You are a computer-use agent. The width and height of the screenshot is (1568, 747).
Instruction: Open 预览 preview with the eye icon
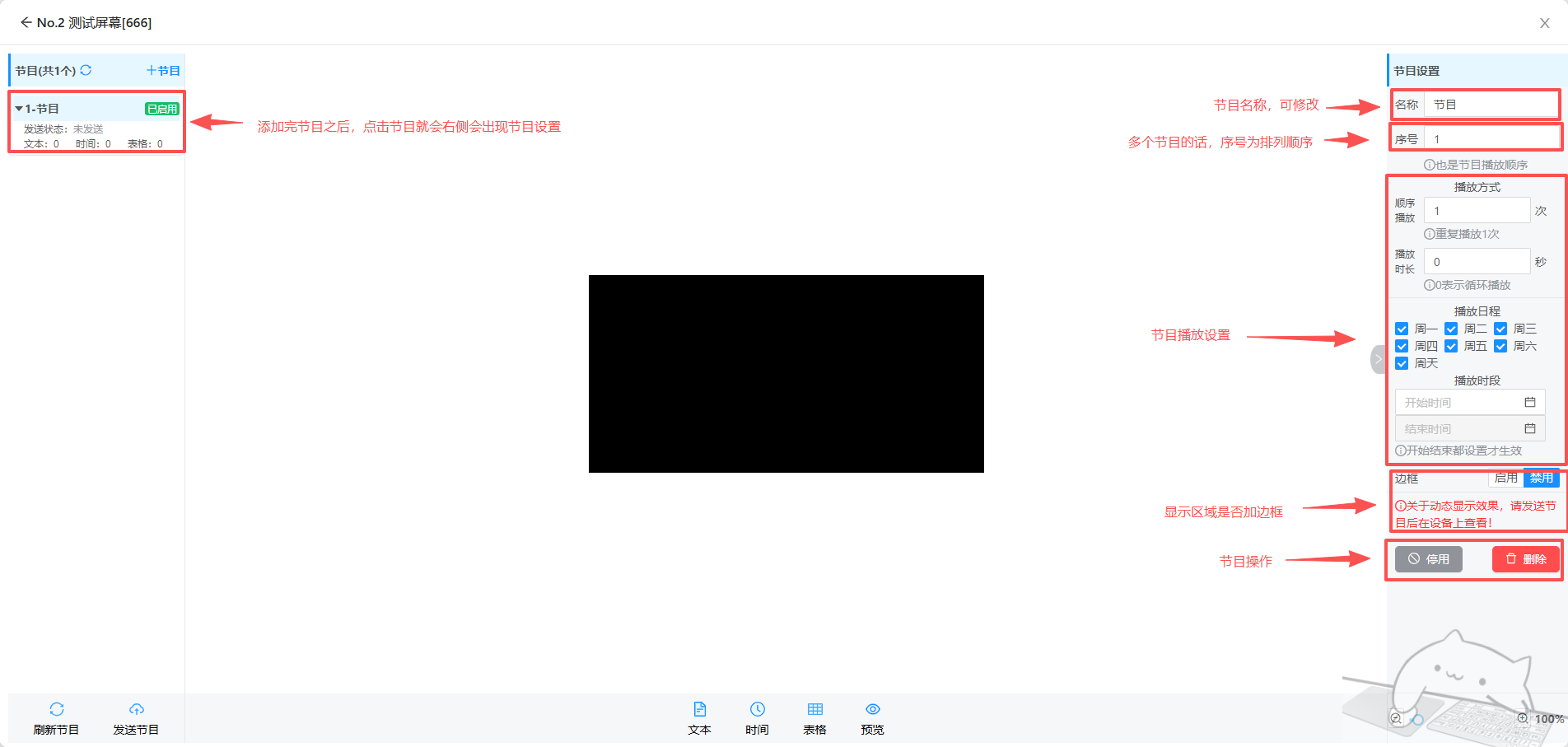[x=872, y=709]
